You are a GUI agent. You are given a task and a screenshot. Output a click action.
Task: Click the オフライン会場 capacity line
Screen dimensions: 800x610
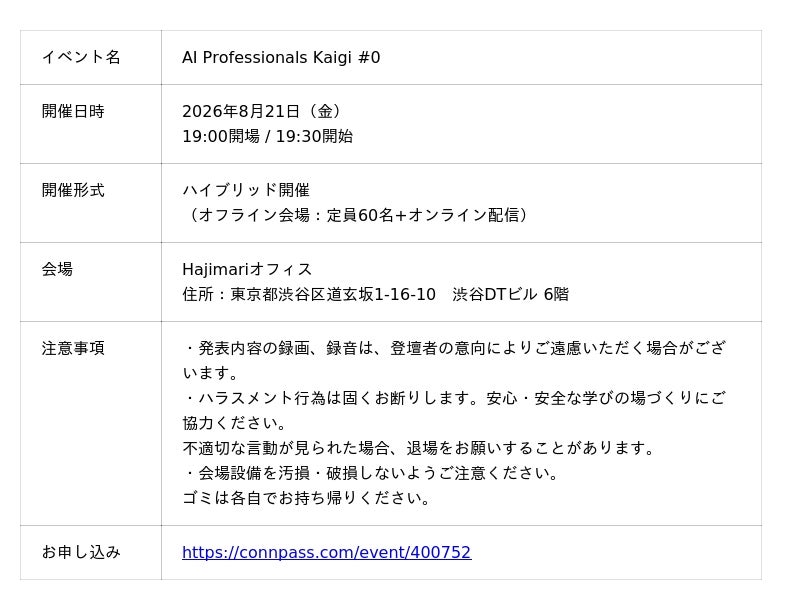click(x=356, y=215)
